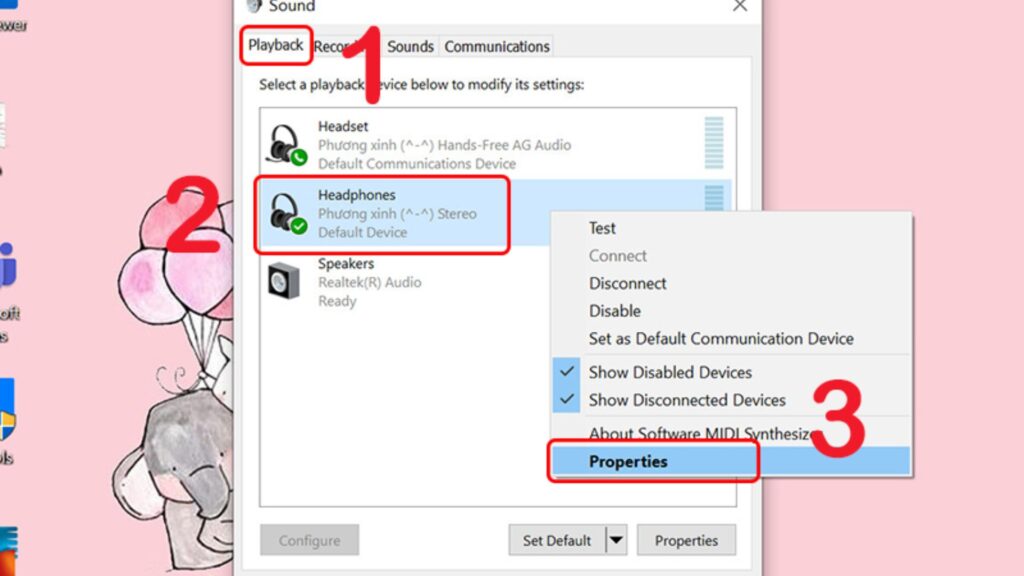Screen dimensions: 1024x576
Task: Click the Sound window title icon
Action: point(253,6)
